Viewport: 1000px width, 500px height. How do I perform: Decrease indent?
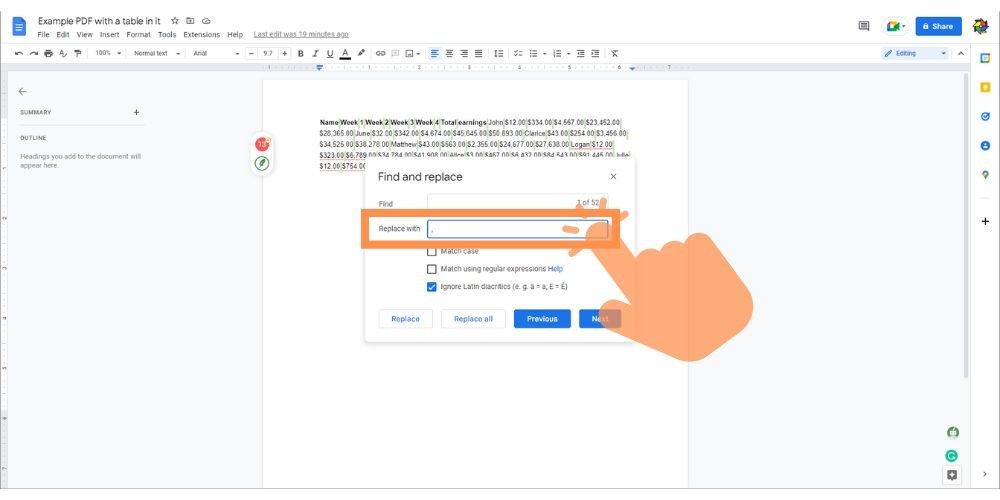pyautogui.click(x=581, y=54)
